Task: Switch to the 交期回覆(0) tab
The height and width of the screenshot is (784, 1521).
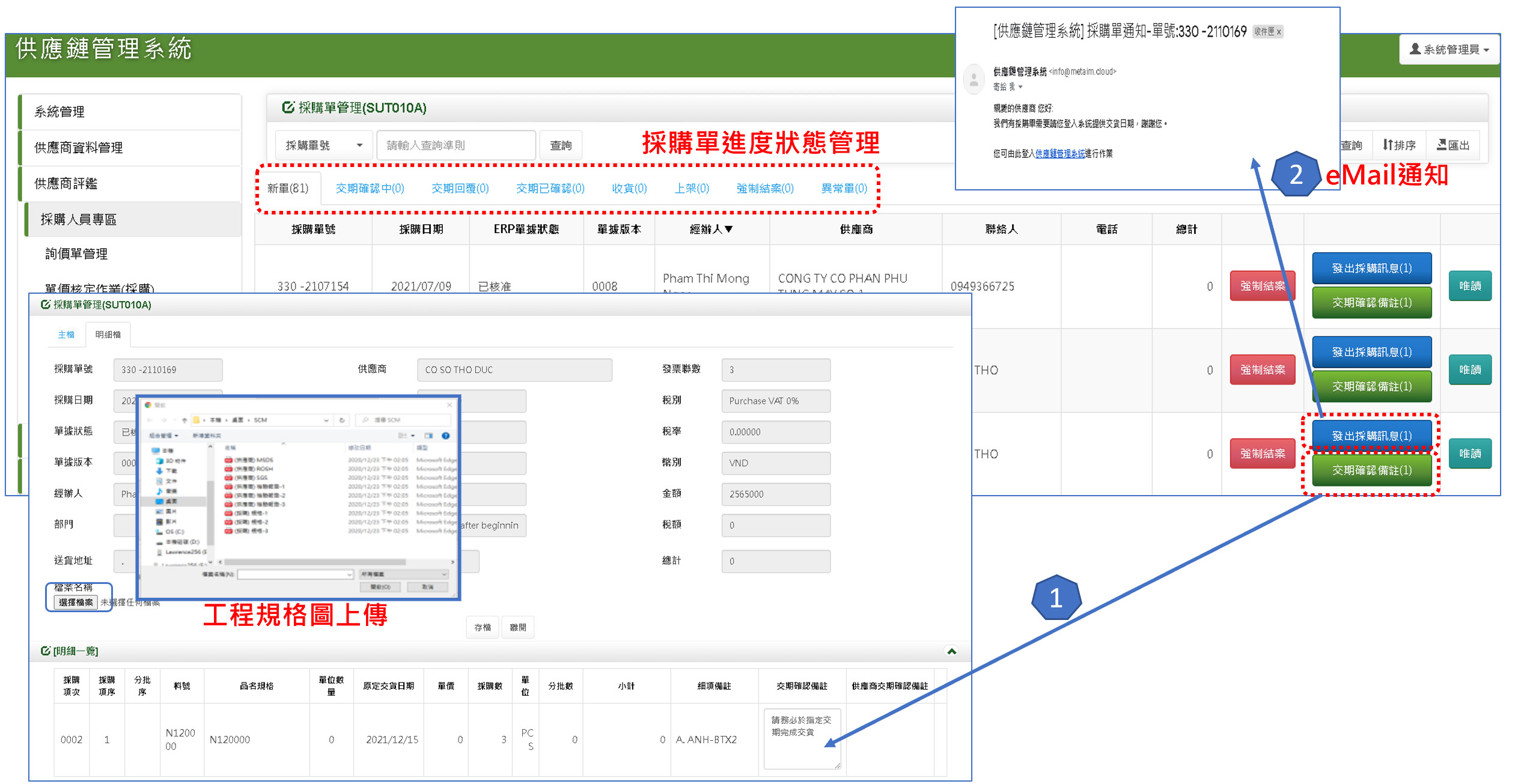Action: (x=460, y=189)
